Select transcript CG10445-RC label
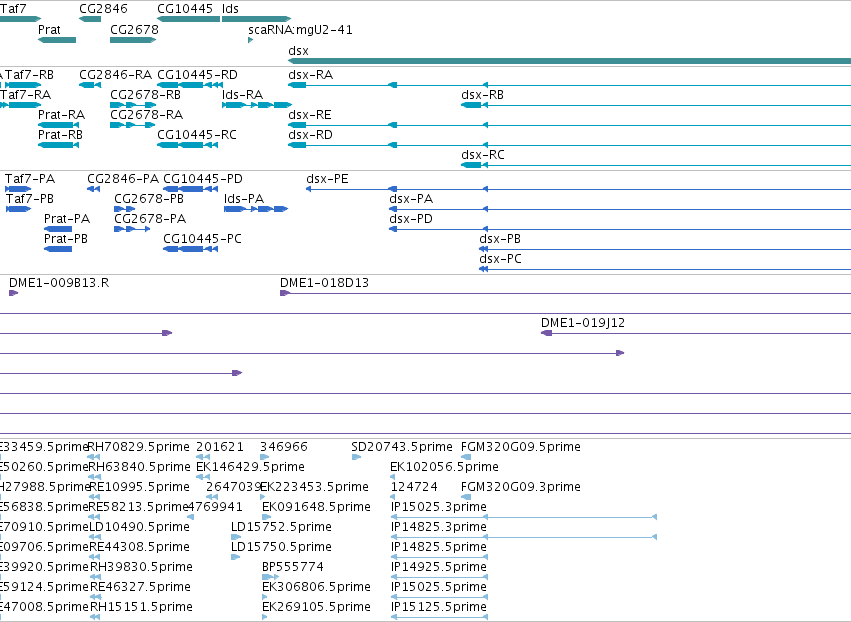 (x=197, y=135)
